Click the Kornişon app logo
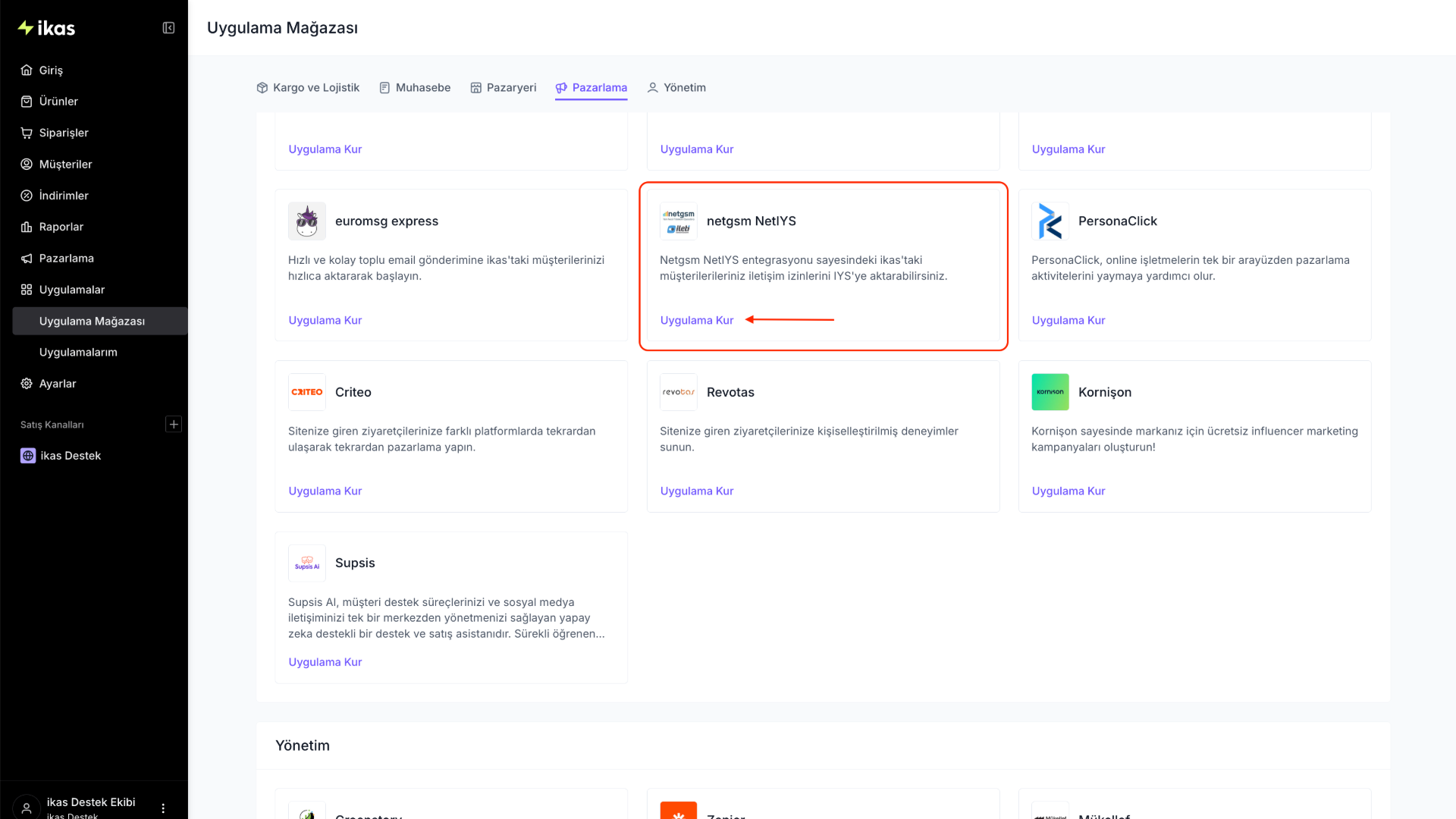The image size is (1456, 819). (1050, 392)
